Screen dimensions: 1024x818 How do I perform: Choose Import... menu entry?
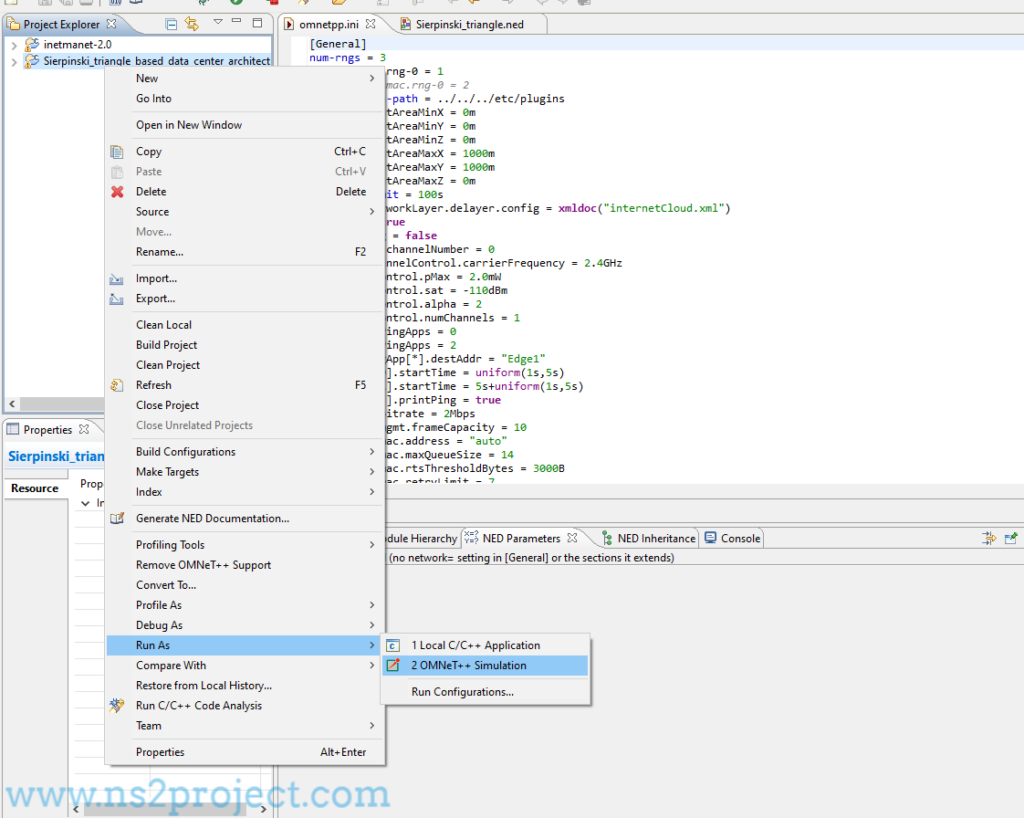pos(245,279)
